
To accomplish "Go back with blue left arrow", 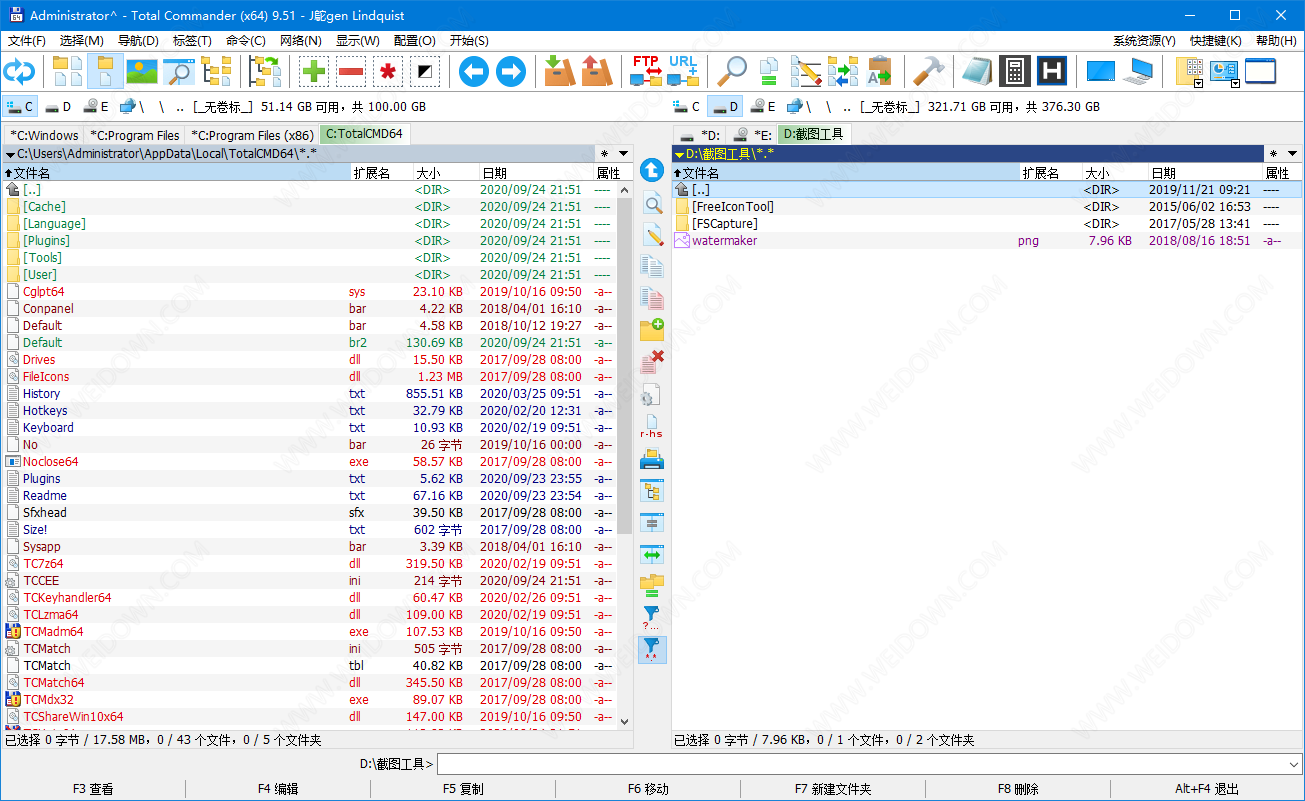I will (474, 71).
